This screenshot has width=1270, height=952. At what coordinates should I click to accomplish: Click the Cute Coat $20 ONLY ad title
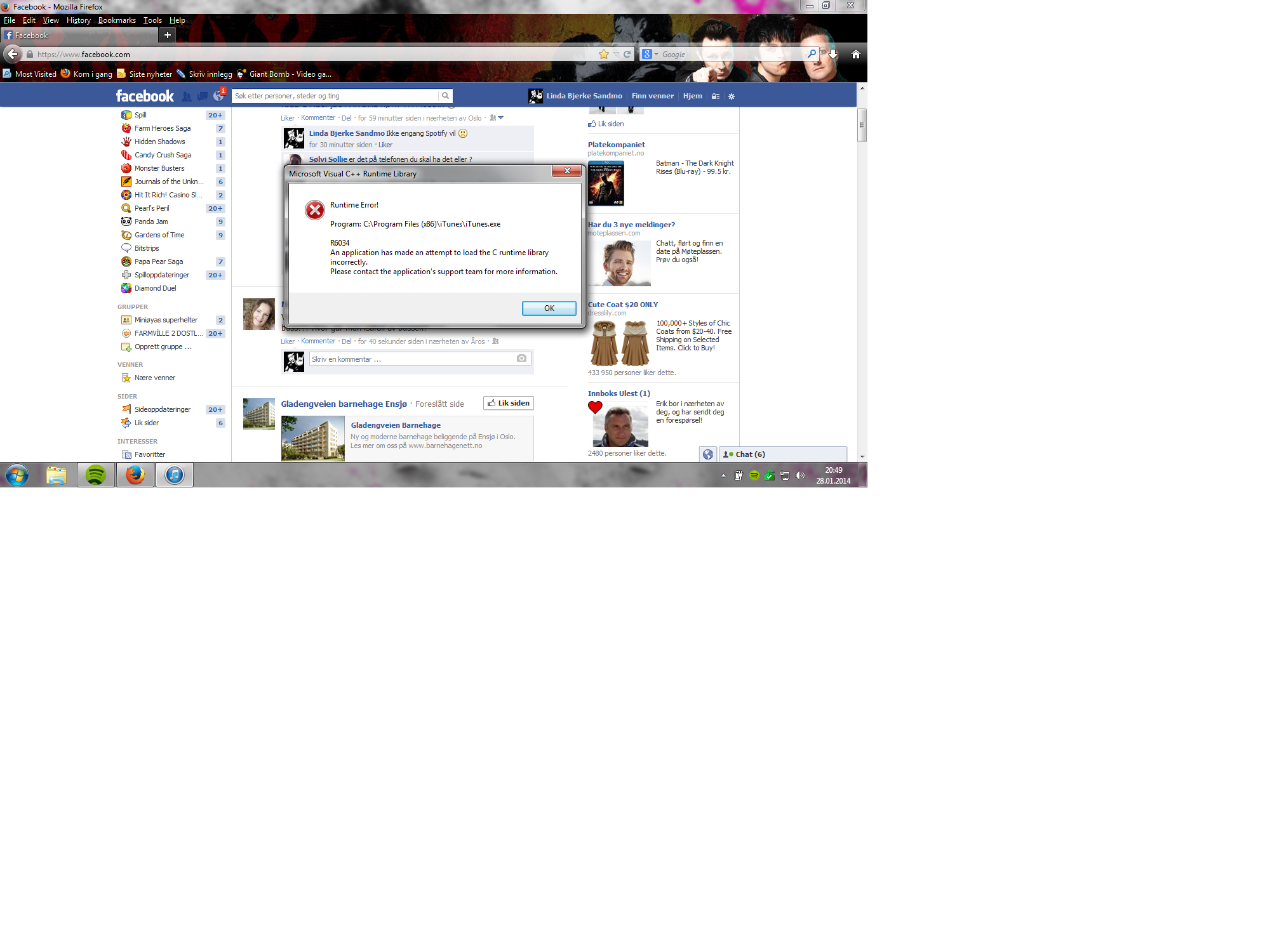click(x=623, y=305)
